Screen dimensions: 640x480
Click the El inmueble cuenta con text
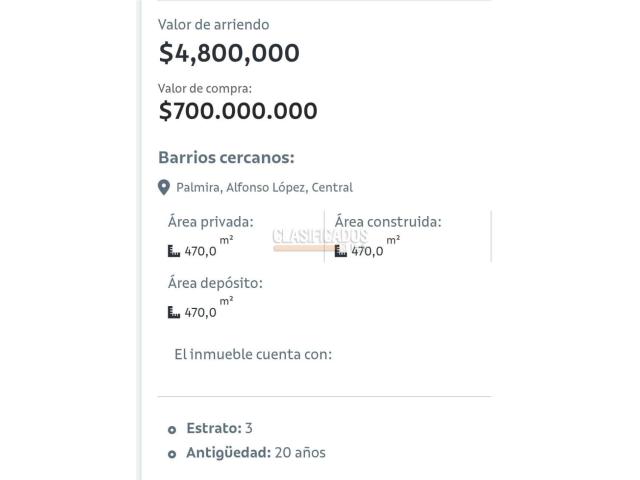[x=253, y=354]
